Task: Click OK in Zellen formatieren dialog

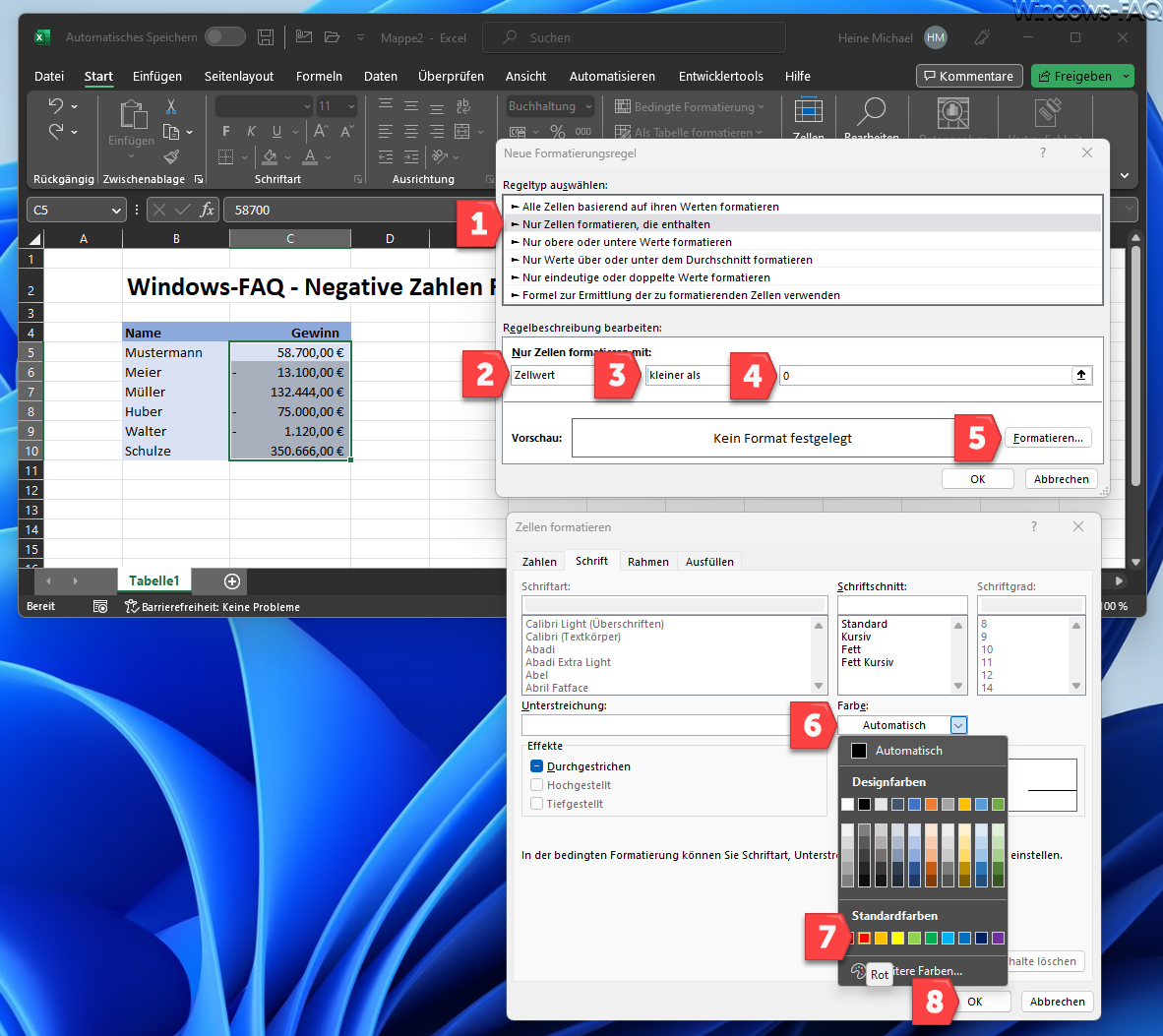Action: pyautogui.click(x=975, y=1002)
